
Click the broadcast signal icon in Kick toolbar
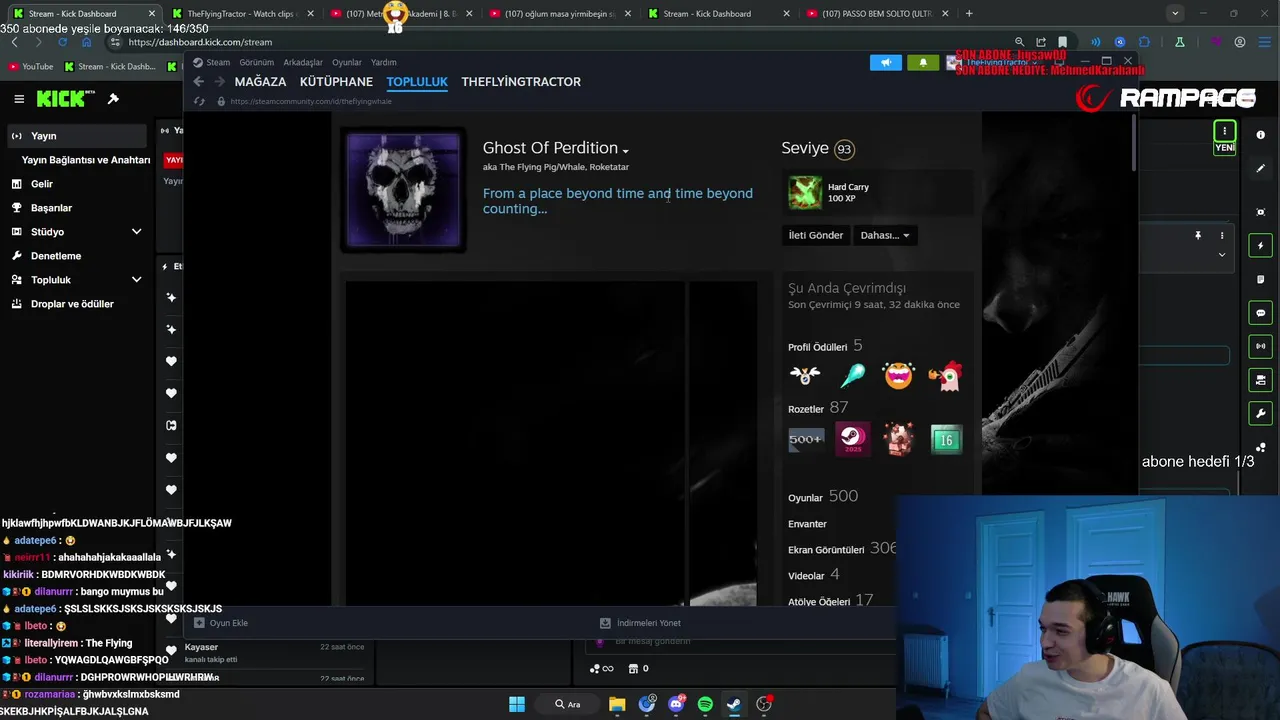pyautogui.click(x=1260, y=346)
